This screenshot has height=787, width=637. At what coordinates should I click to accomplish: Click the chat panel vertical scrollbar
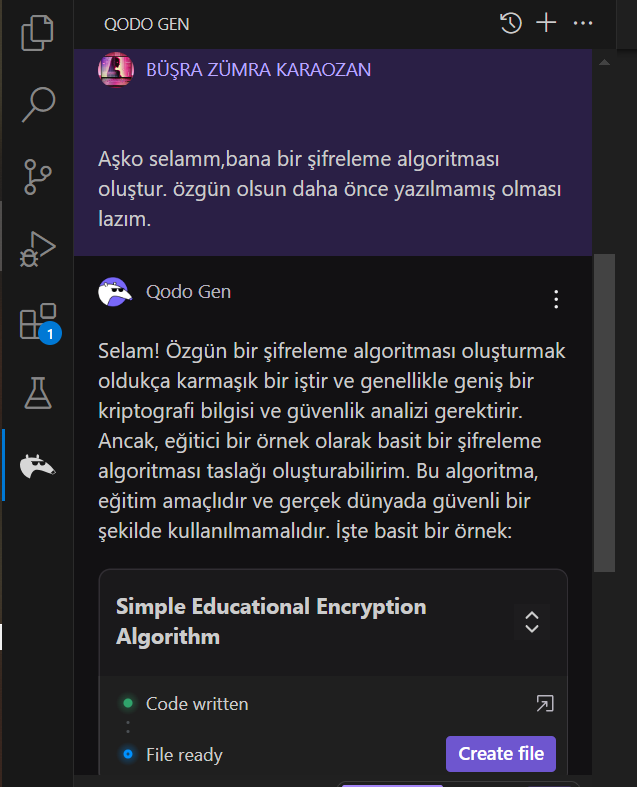pyautogui.click(x=604, y=410)
